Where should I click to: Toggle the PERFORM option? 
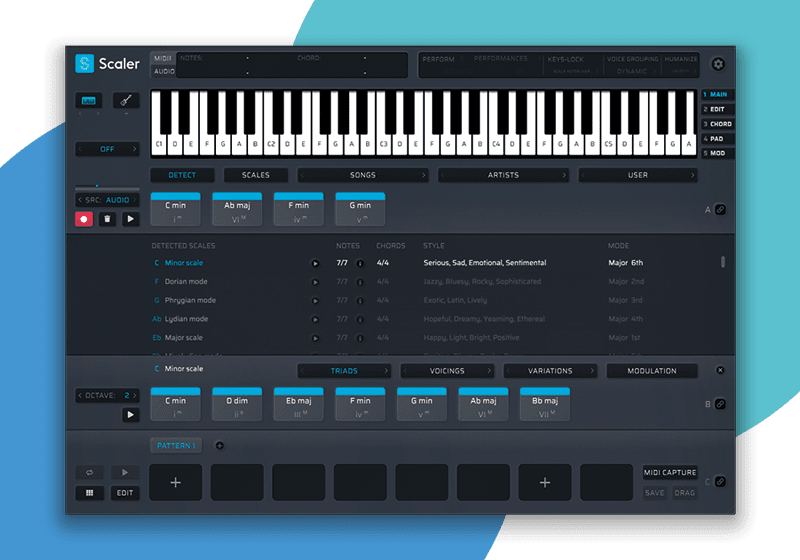438,59
